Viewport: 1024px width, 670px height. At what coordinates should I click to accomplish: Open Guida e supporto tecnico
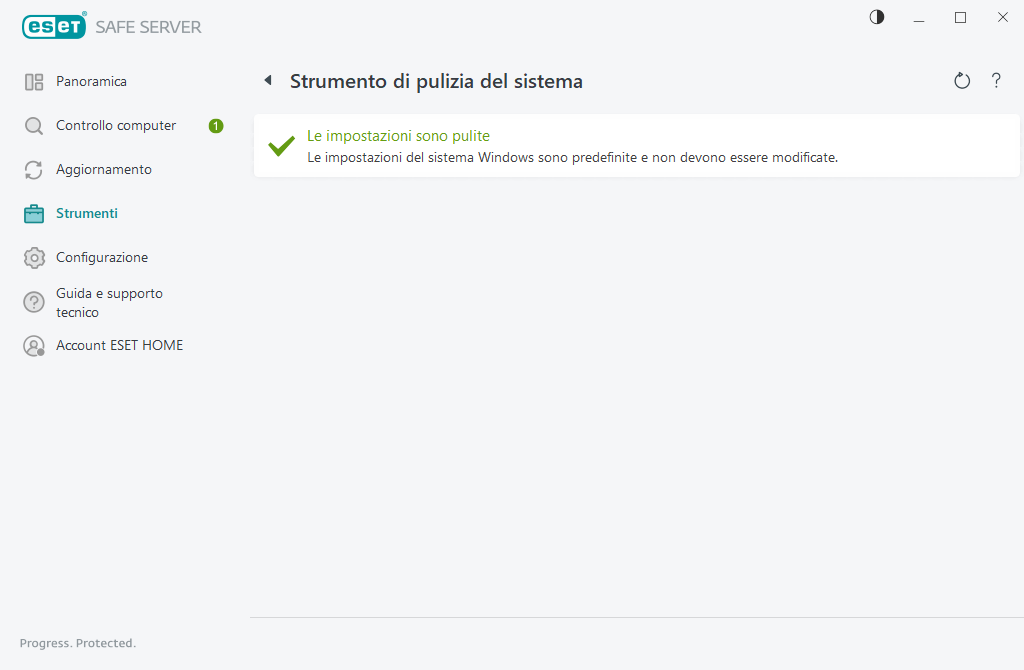click(x=109, y=302)
